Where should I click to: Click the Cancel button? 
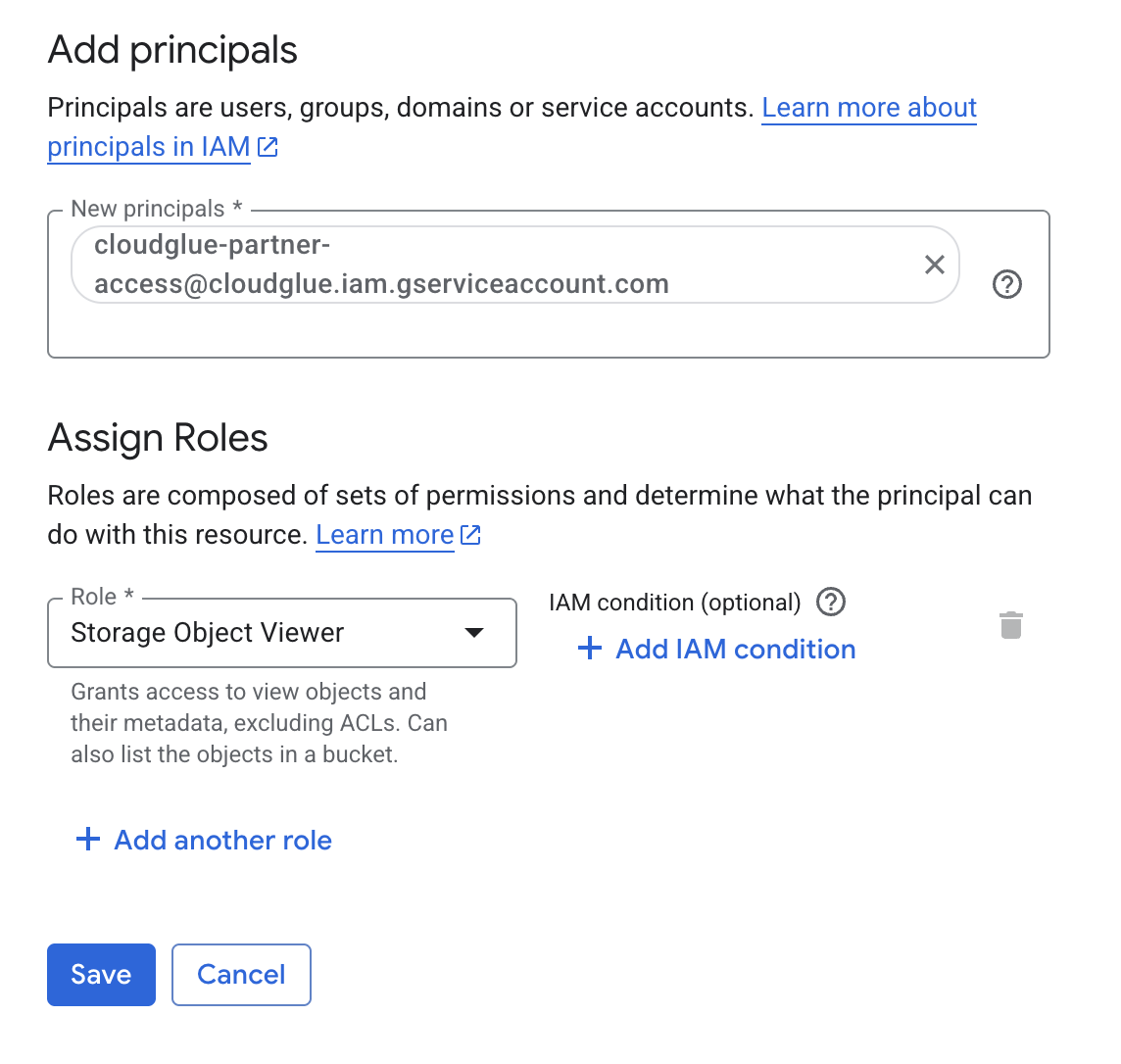point(241,974)
